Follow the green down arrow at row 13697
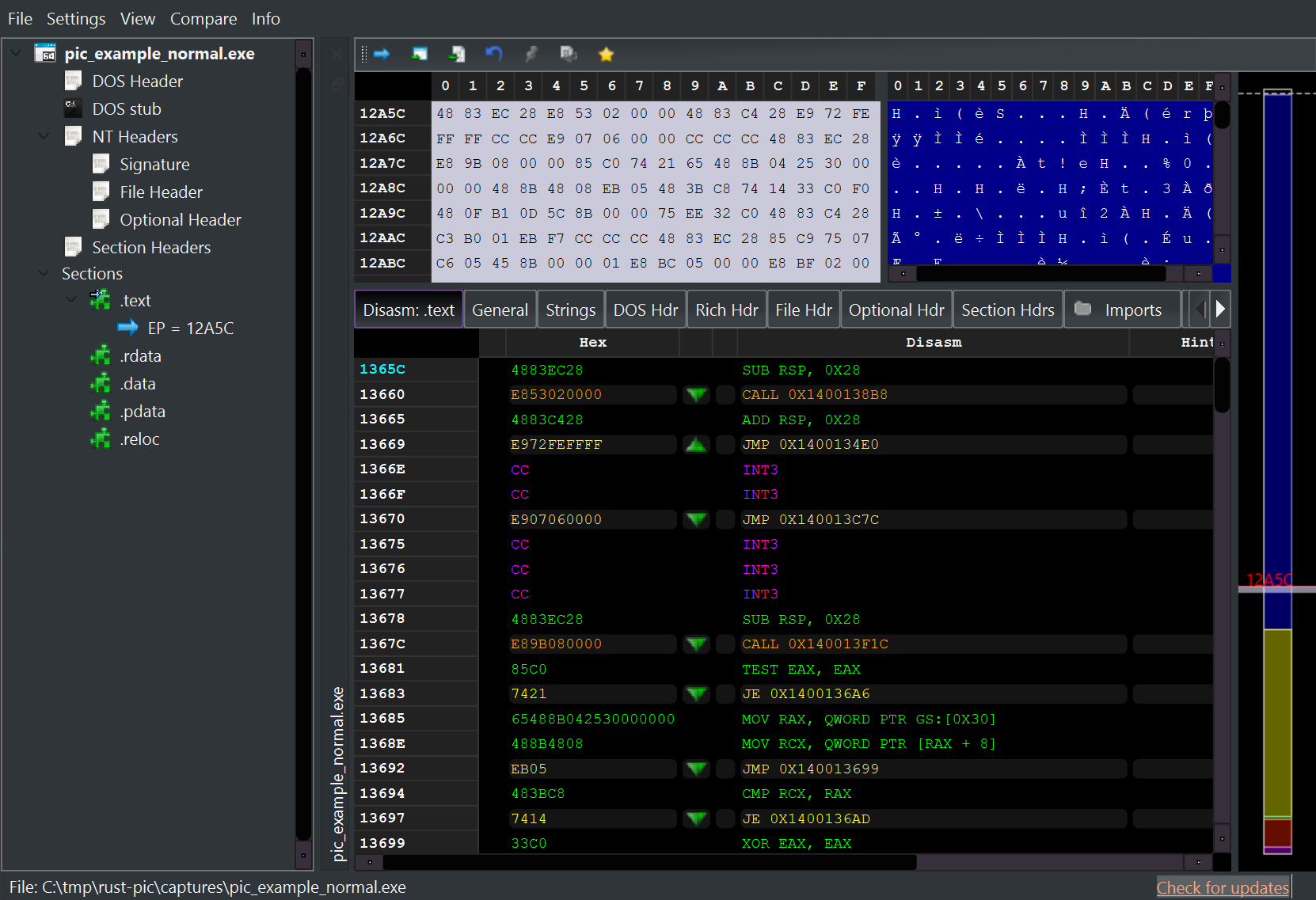The image size is (1316, 900). [697, 818]
